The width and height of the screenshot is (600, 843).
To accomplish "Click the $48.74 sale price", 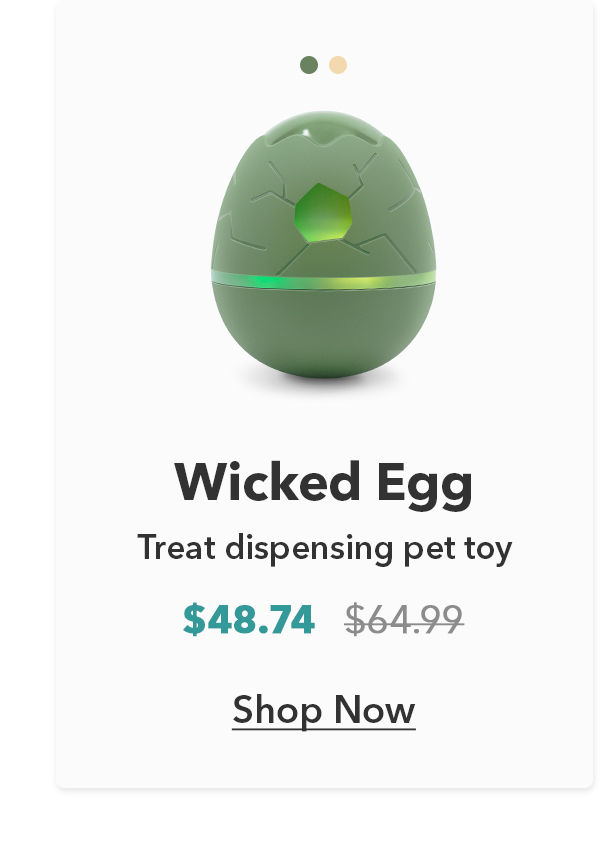I will click(249, 619).
